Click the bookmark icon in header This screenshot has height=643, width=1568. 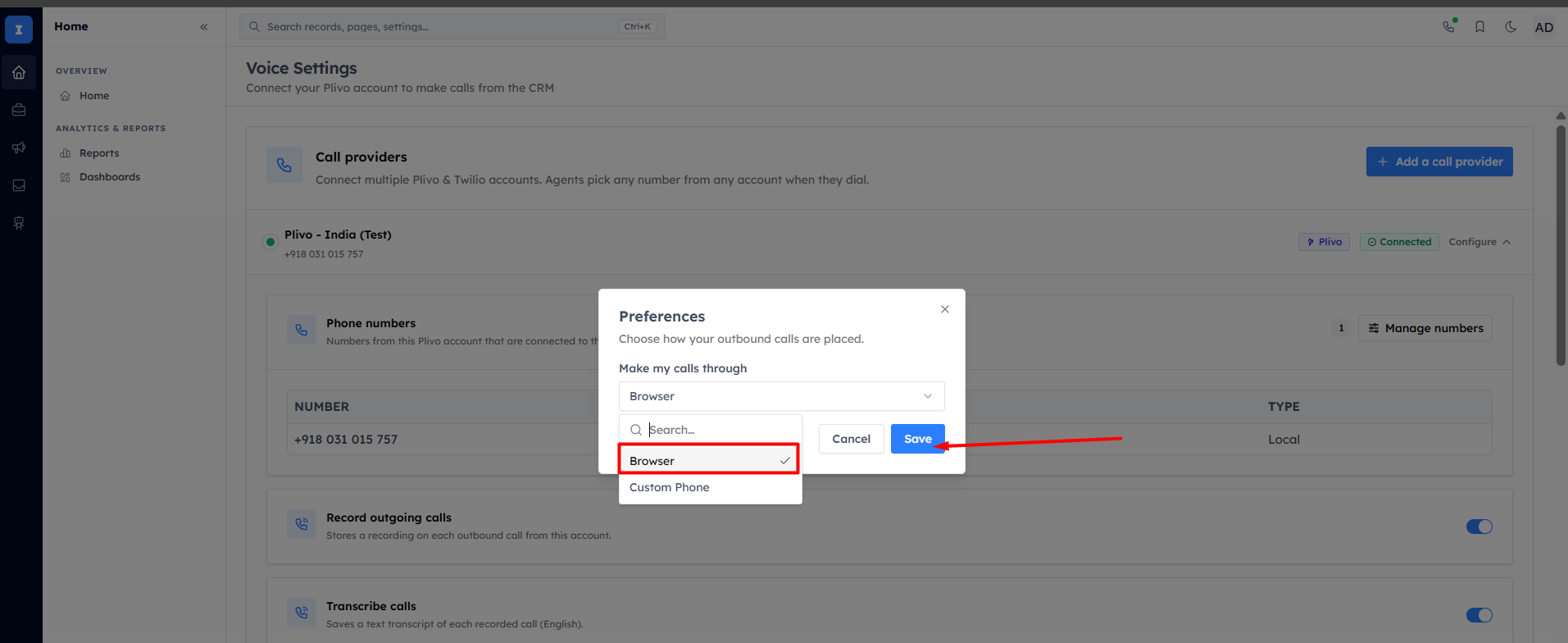click(x=1479, y=27)
